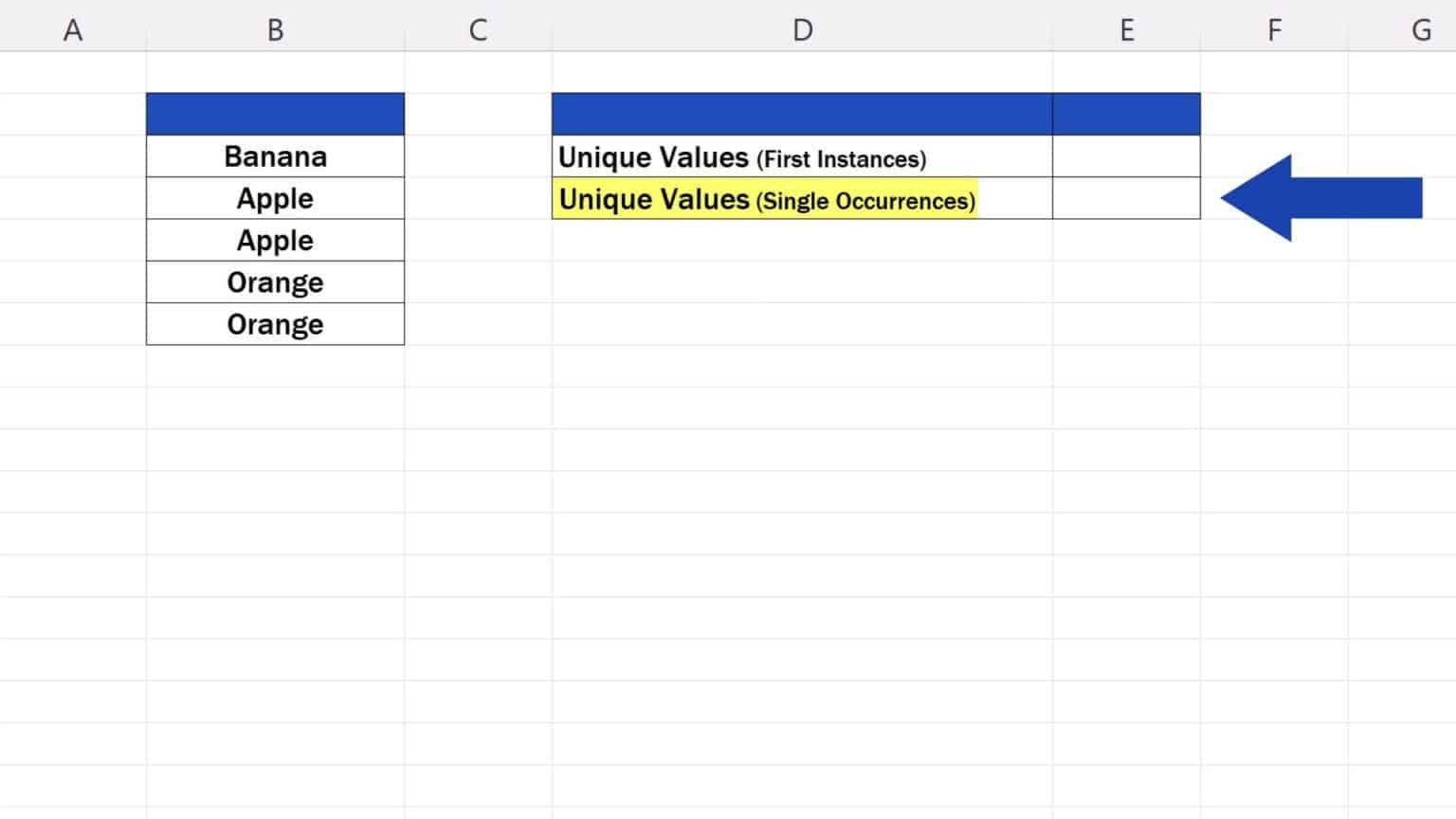
Task: Select column header G
Action: coord(1421,28)
